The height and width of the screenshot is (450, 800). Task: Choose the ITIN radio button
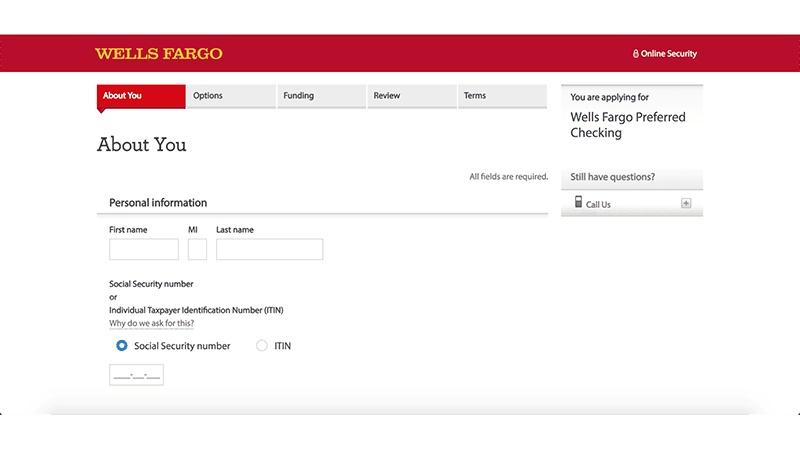click(262, 346)
